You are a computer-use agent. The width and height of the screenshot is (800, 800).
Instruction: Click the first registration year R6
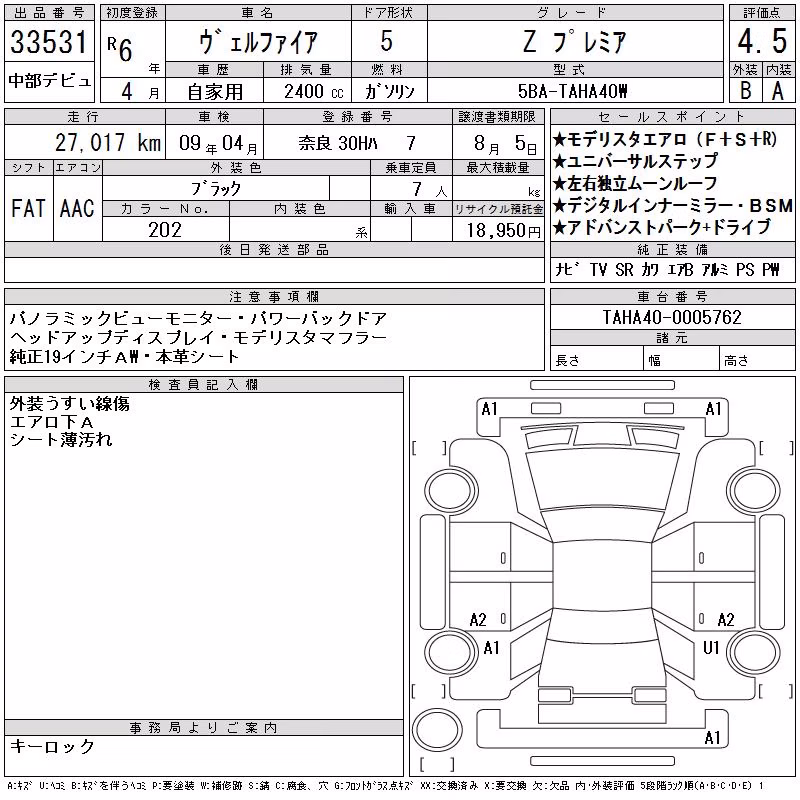tap(120, 49)
